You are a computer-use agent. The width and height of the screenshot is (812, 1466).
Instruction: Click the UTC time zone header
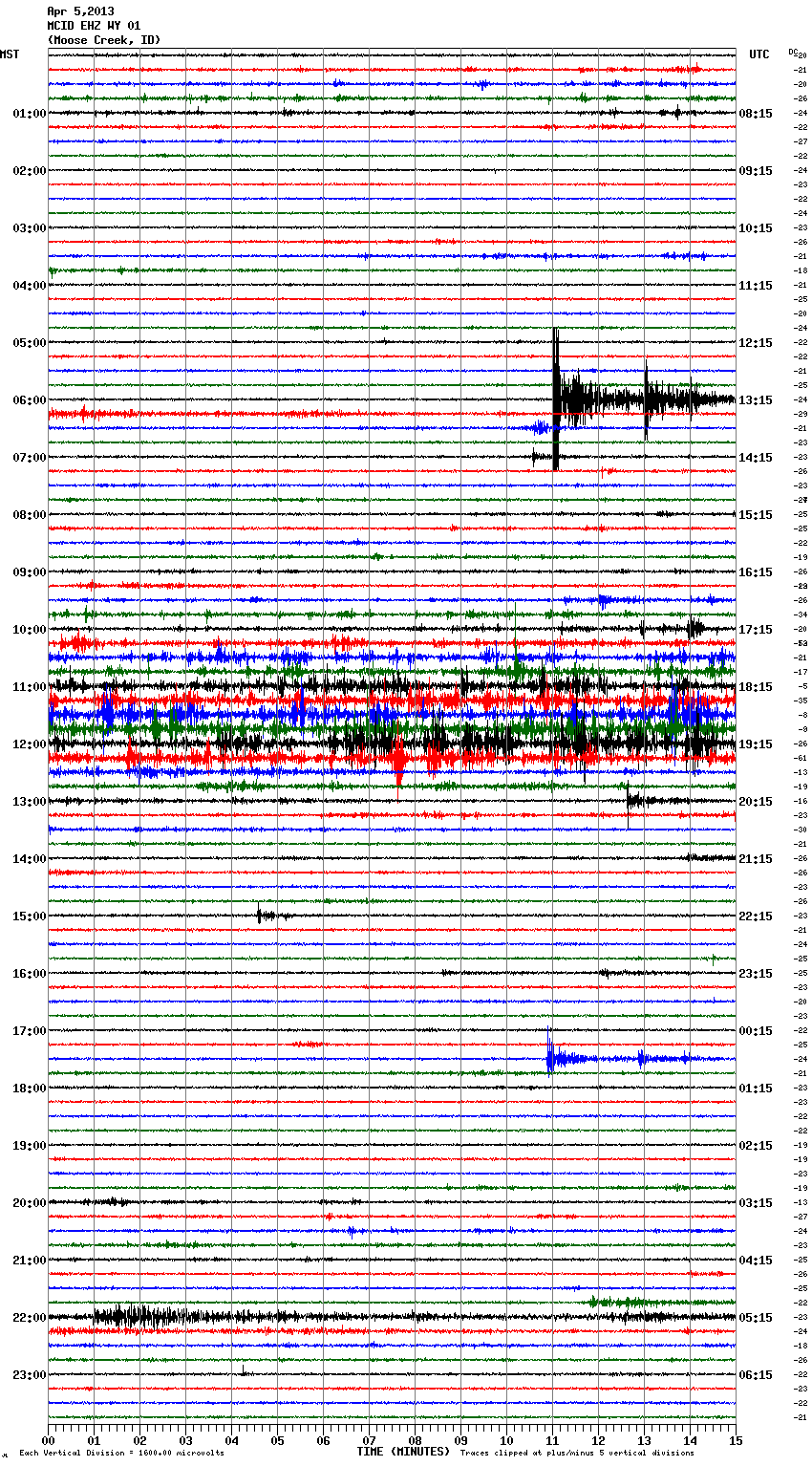tap(759, 54)
